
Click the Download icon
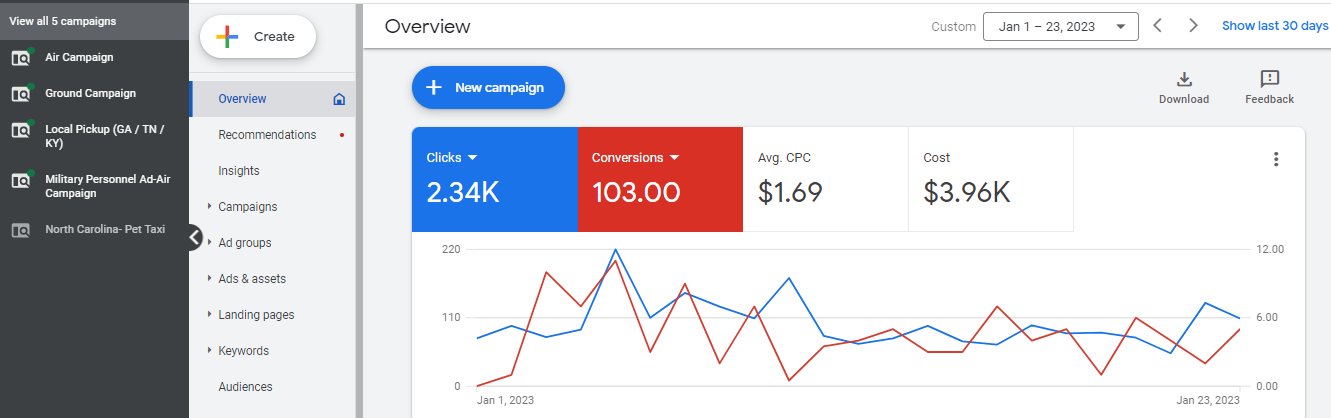pyautogui.click(x=1183, y=79)
